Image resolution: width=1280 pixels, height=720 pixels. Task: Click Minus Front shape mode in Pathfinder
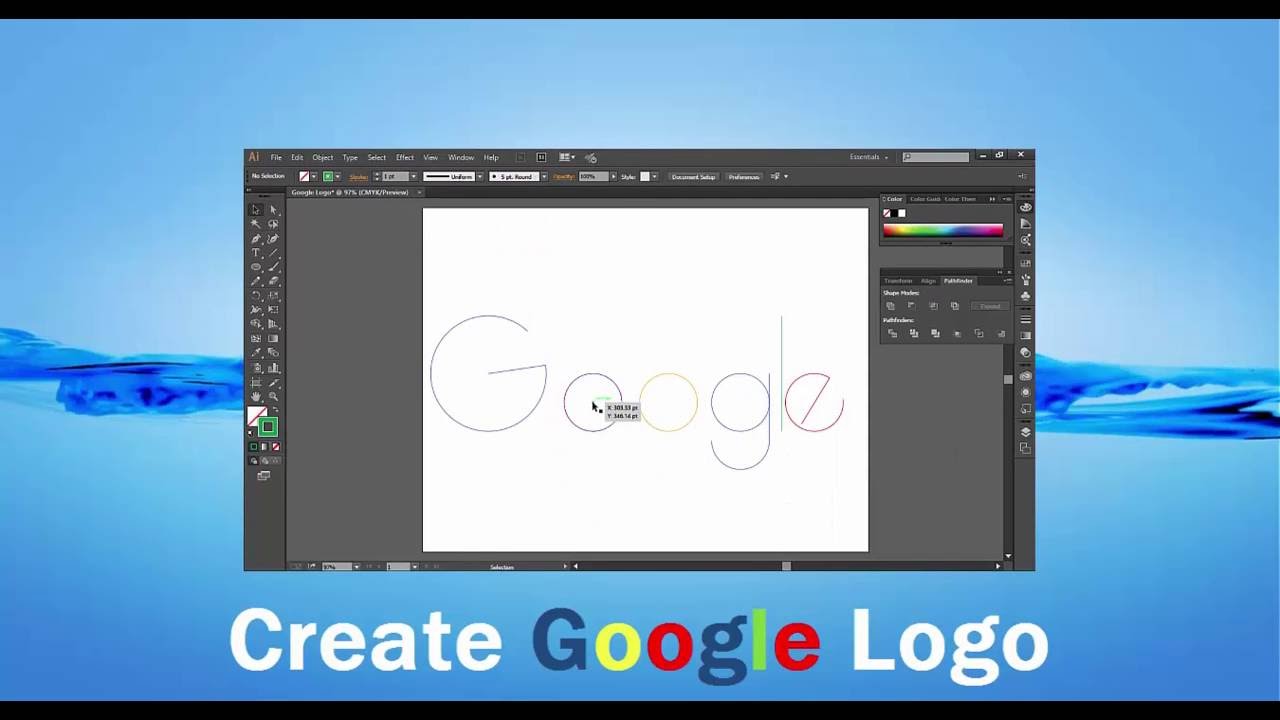point(912,306)
